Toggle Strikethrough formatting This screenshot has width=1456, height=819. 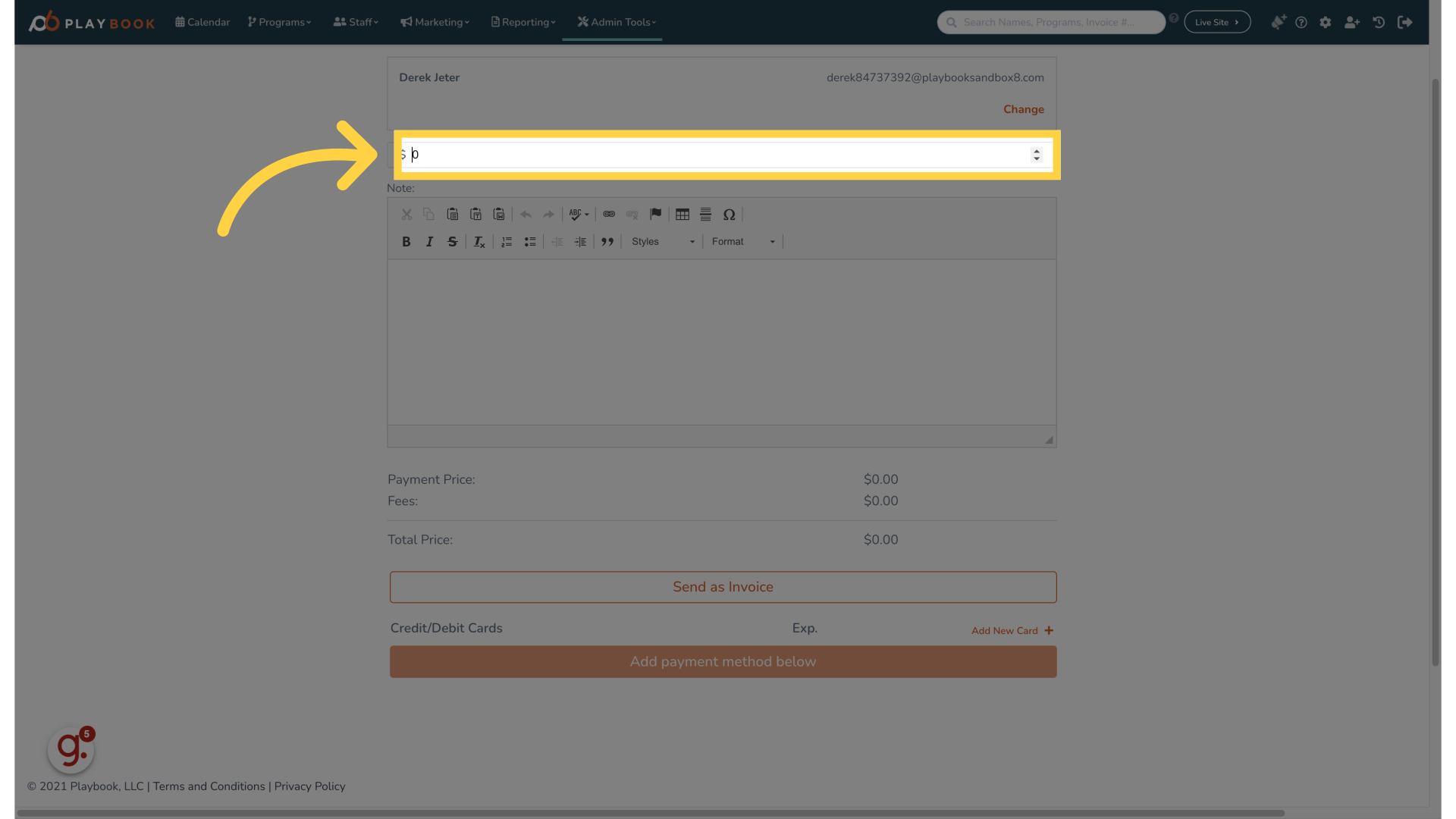tap(453, 242)
